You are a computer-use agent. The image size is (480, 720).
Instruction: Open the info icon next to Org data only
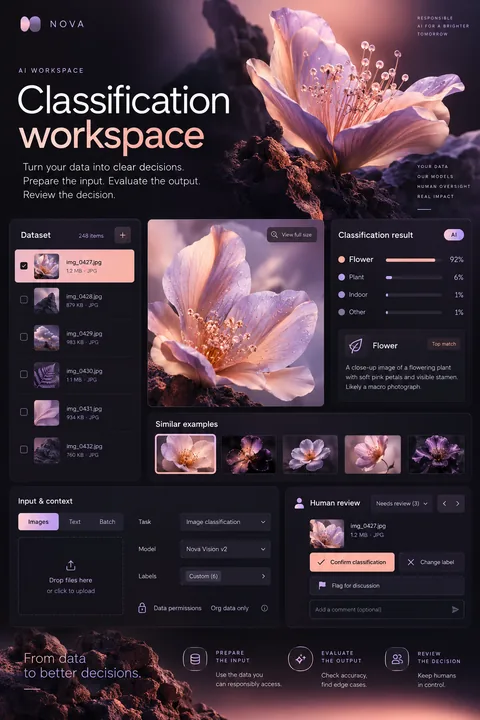264,608
